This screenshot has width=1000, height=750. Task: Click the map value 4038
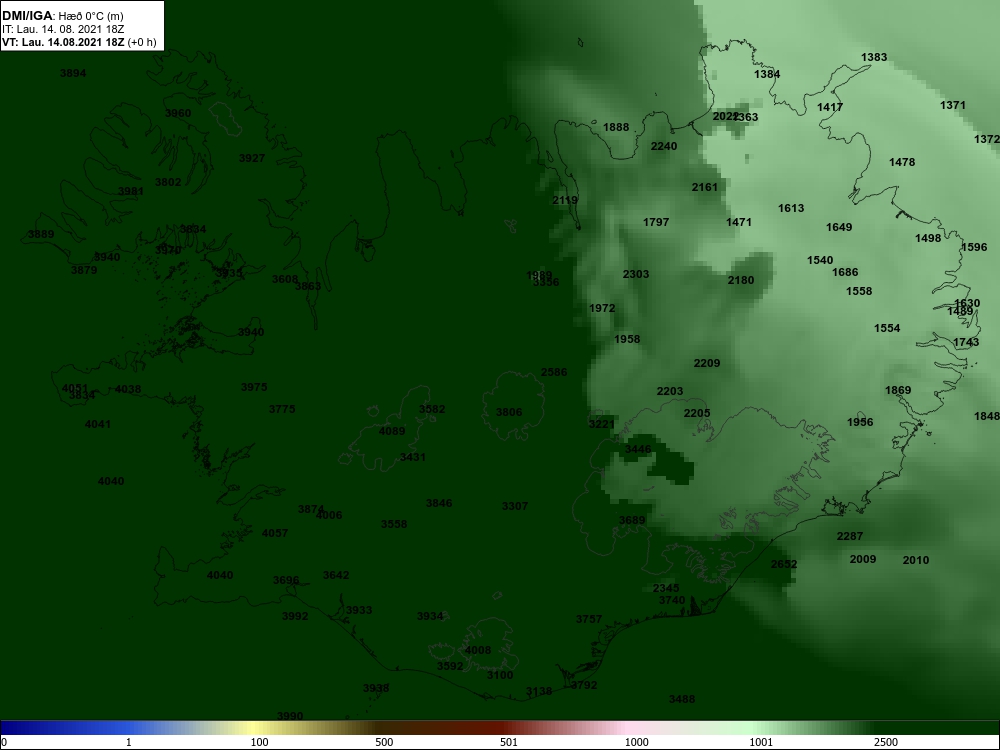(x=128, y=389)
